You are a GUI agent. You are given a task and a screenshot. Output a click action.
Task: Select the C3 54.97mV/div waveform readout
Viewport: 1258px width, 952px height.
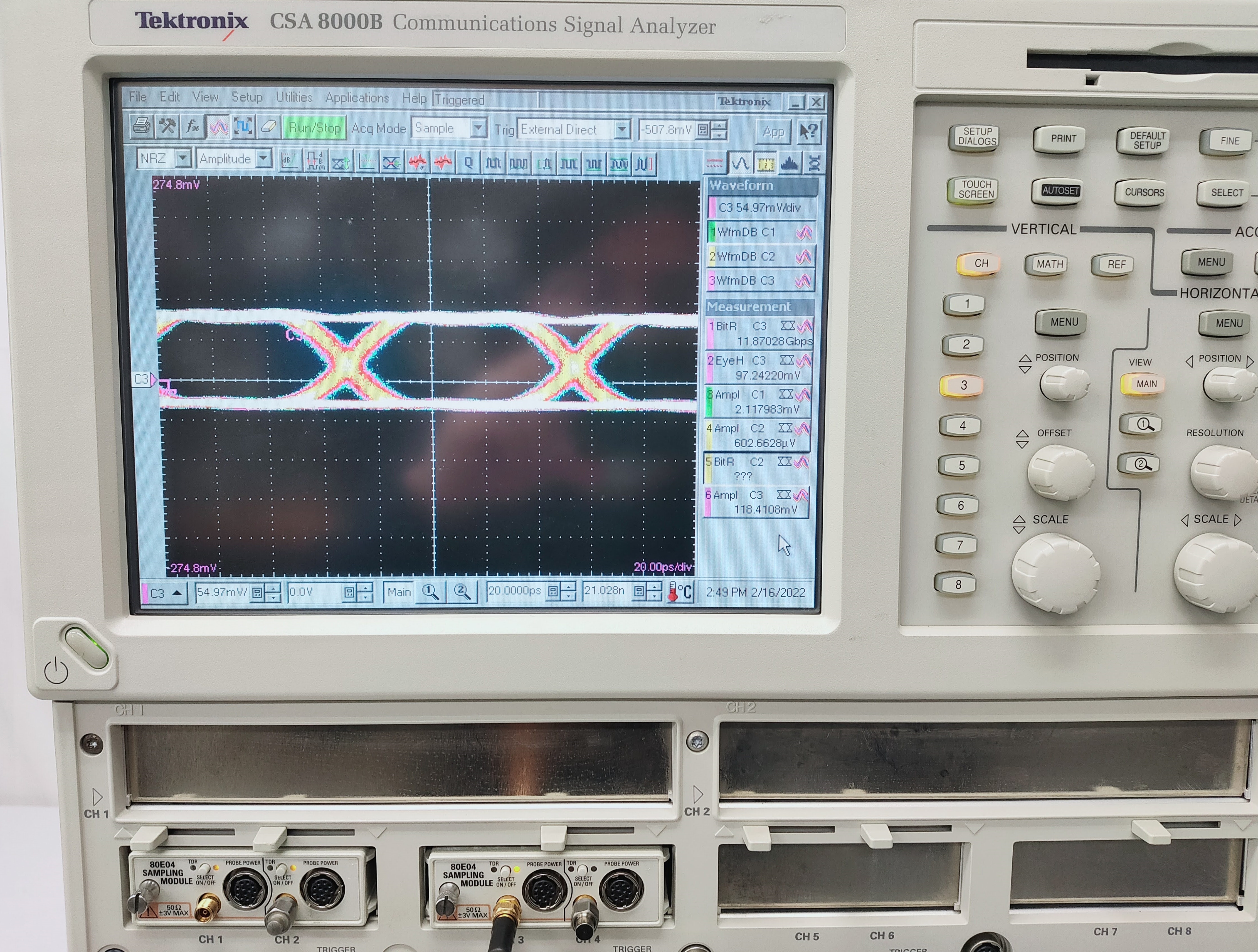[x=763, y=208]
